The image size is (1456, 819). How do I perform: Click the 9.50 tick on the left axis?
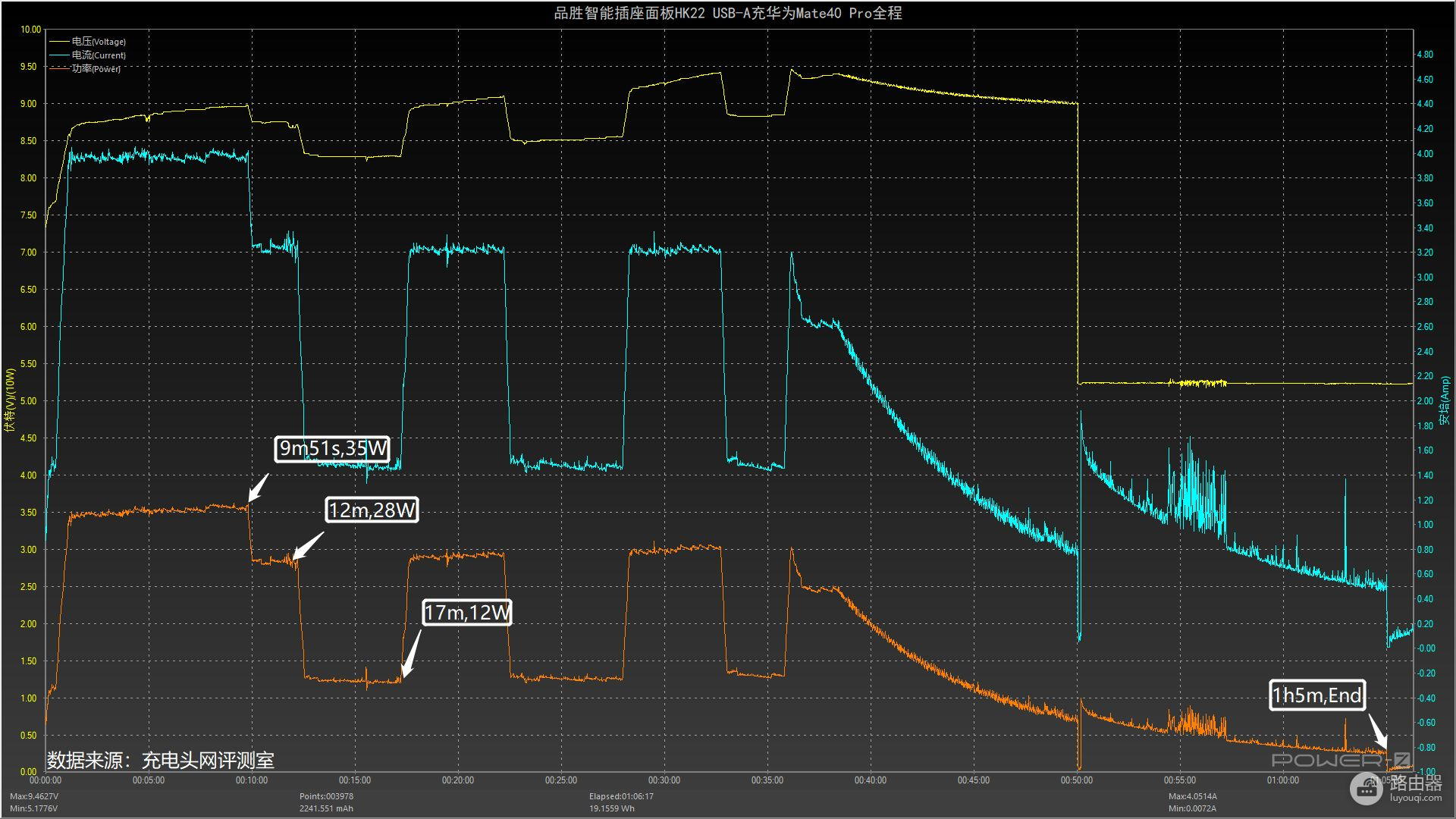[x=28, y=67]
